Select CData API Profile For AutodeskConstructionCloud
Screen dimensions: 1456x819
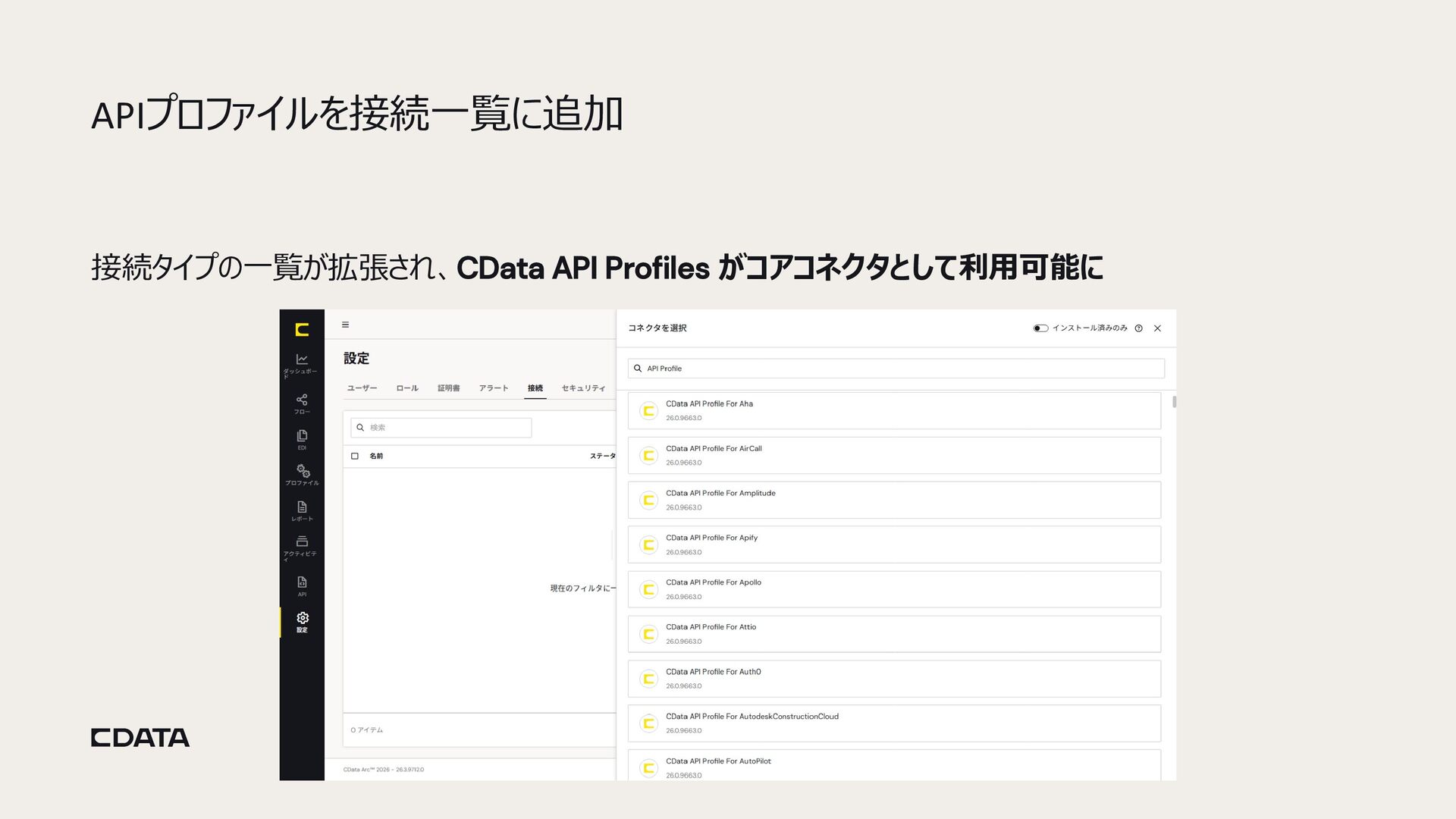(894, 723)
